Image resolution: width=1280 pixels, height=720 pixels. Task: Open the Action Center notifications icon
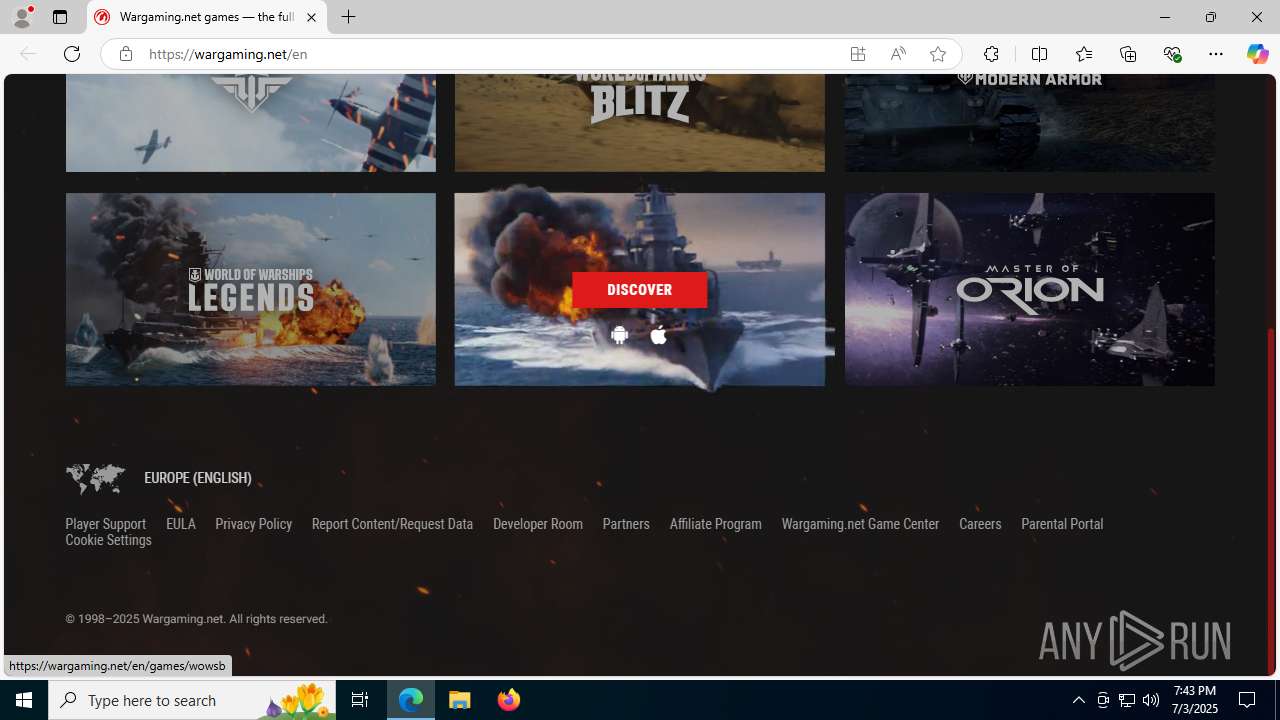pyautogui.click(x=1248, y=700)
